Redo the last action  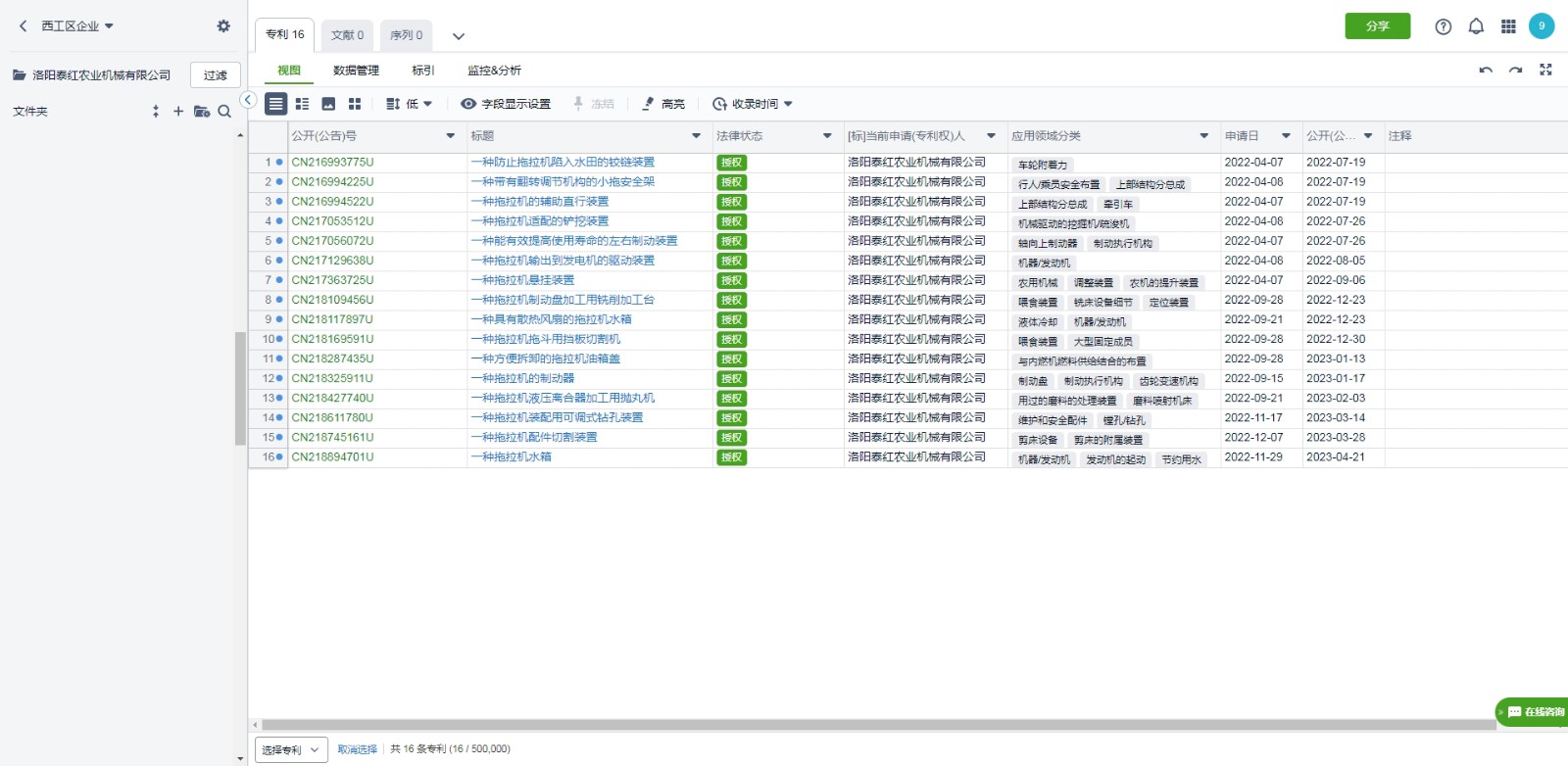(1515, 71)
